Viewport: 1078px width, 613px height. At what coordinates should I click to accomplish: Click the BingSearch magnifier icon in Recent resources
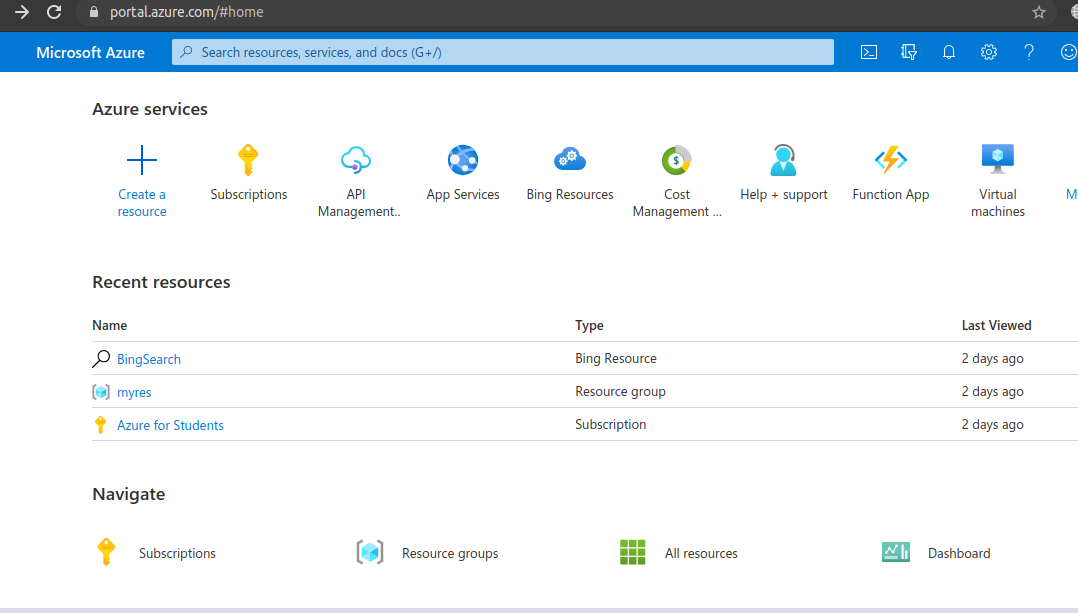point(101,359)
